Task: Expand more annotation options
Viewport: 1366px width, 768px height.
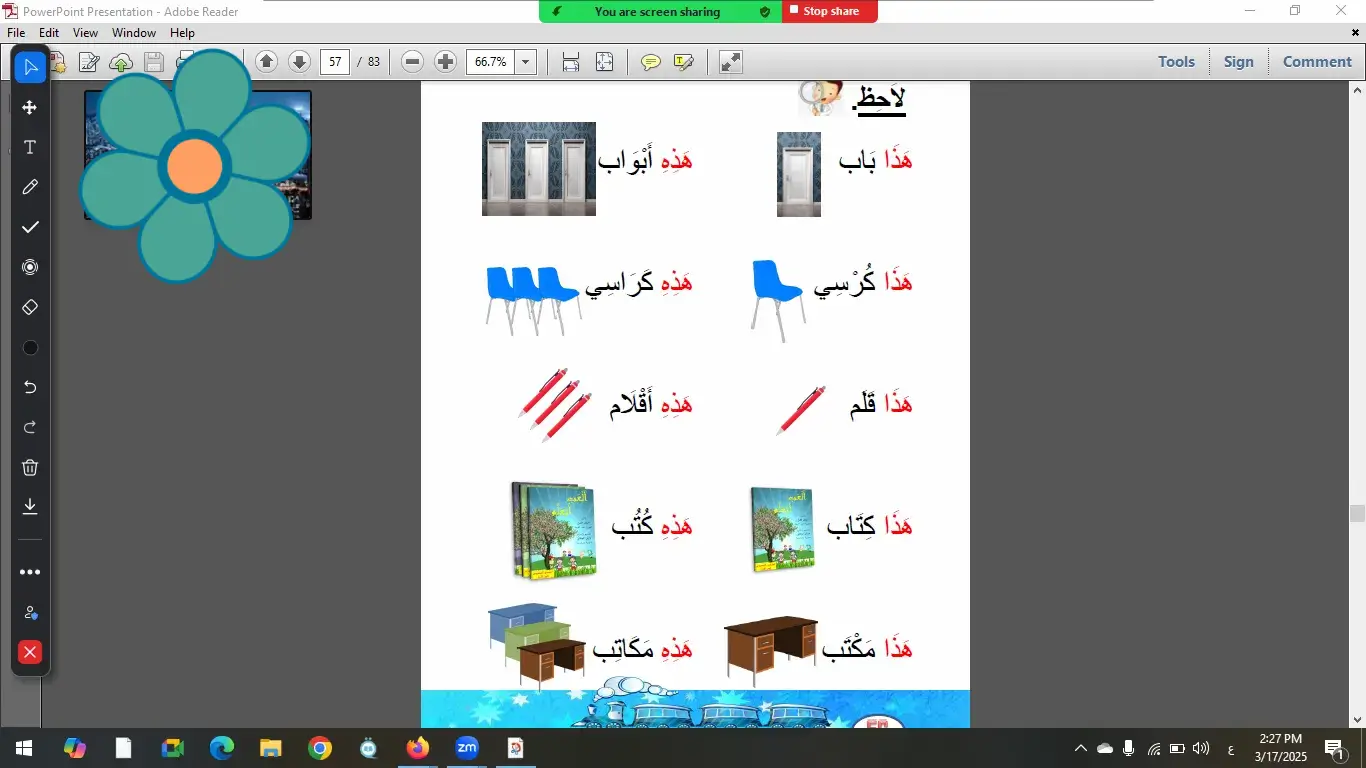Action: (x=29, y=571)
